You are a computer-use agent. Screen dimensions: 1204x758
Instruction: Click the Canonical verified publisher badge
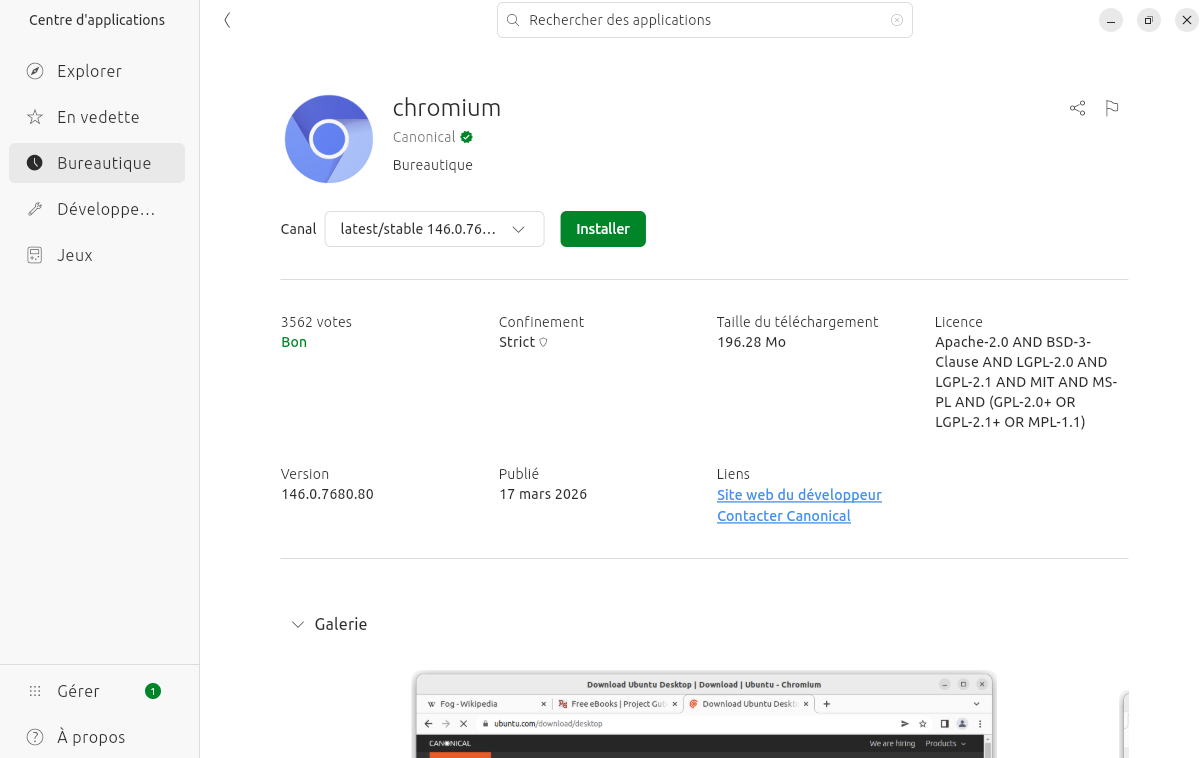(x=467, y=137)
